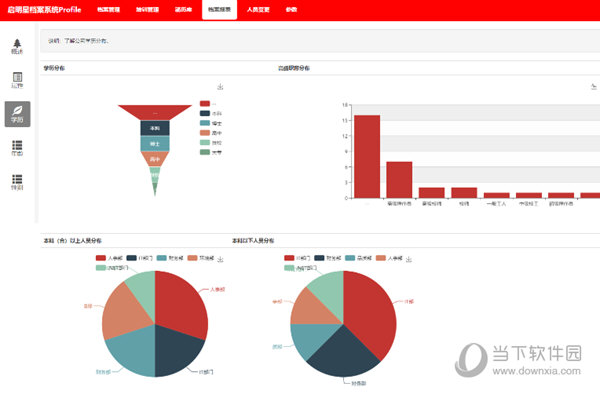Screen dimensions: 600x394
Task: Download the funnel chart via save icon
Action: pyautogui.click(x=220, y=87)
